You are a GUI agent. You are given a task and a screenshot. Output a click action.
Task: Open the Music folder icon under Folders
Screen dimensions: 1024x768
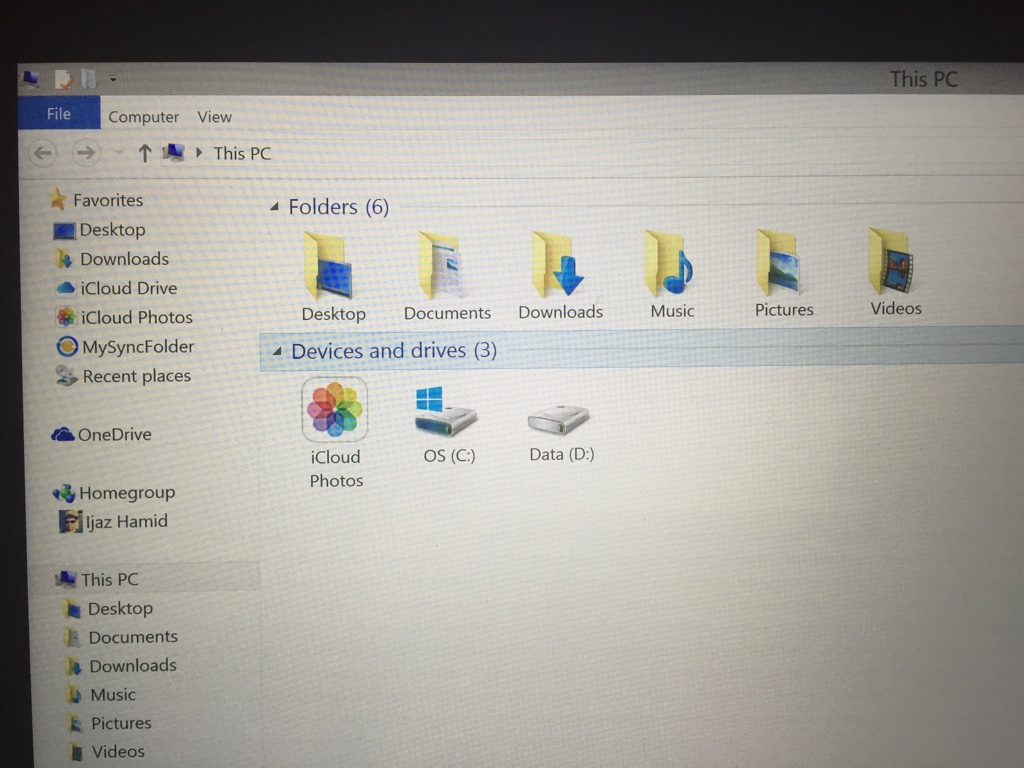pyautogui.click(x=668, y=263)
